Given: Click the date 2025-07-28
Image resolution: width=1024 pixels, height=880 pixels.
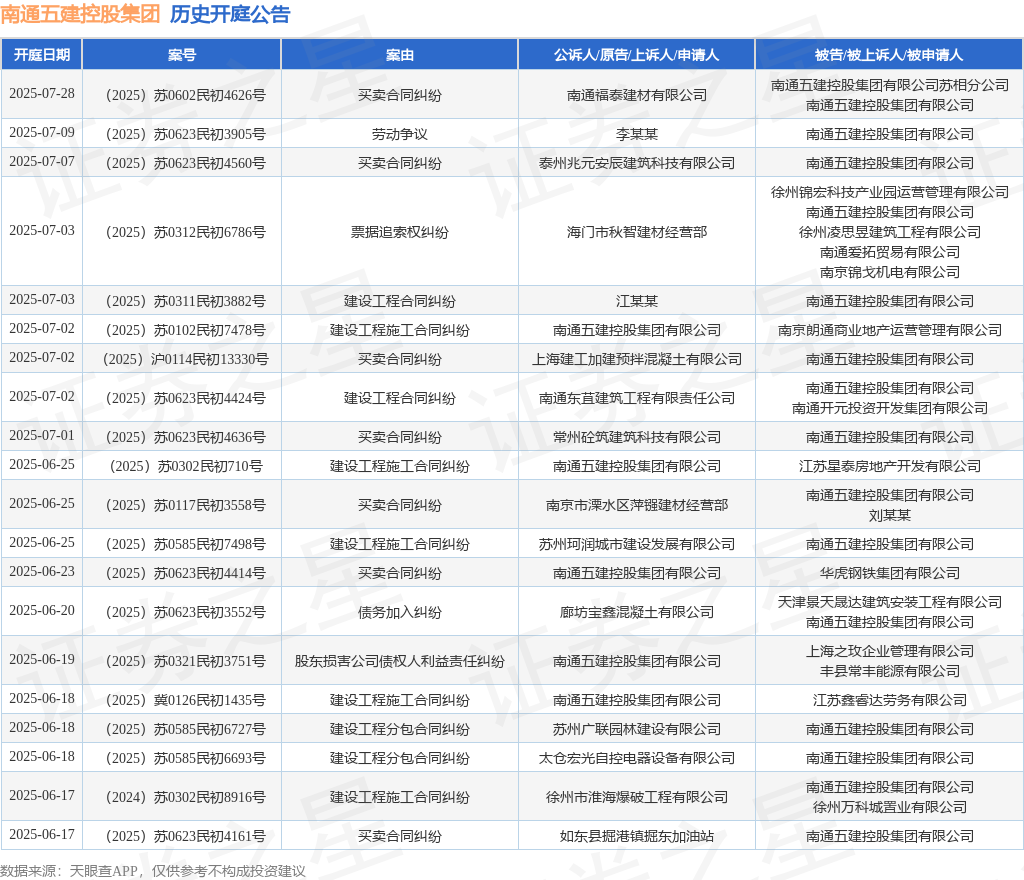Looking at the screenshot, I should [x=42, y=93].
